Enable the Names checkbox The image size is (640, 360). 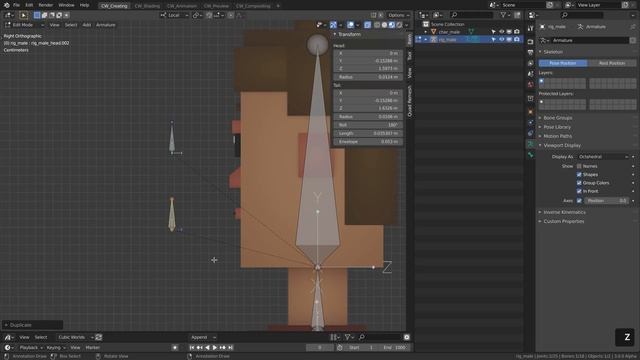tap(579, 166)
